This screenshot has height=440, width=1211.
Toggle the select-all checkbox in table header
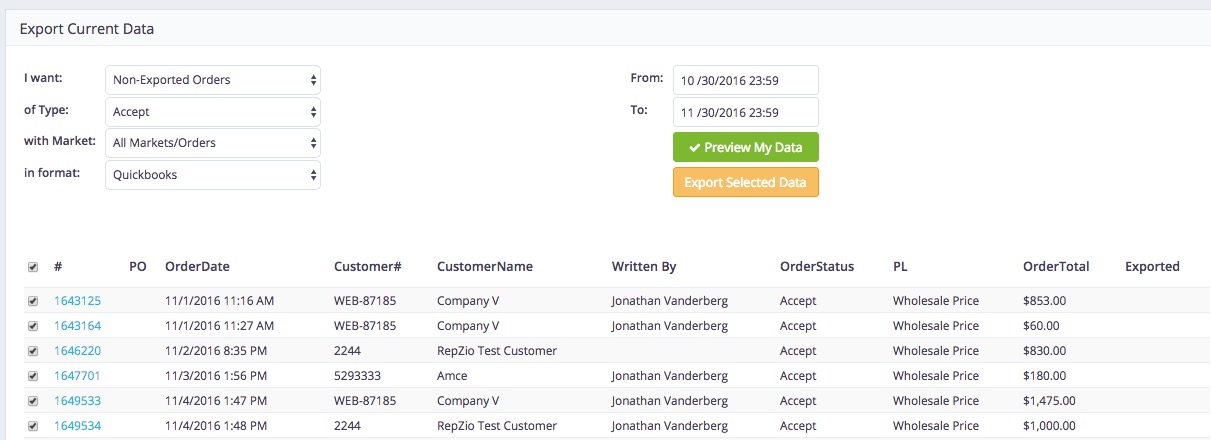click(33, 267)
